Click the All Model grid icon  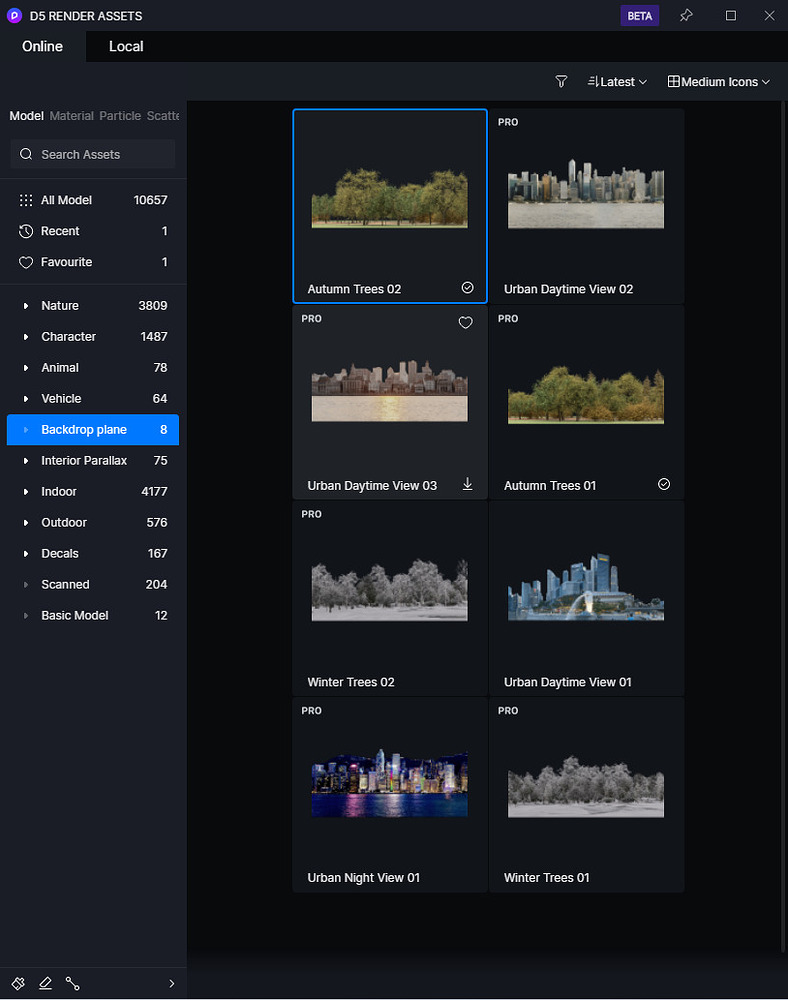[x=26, y=200]
